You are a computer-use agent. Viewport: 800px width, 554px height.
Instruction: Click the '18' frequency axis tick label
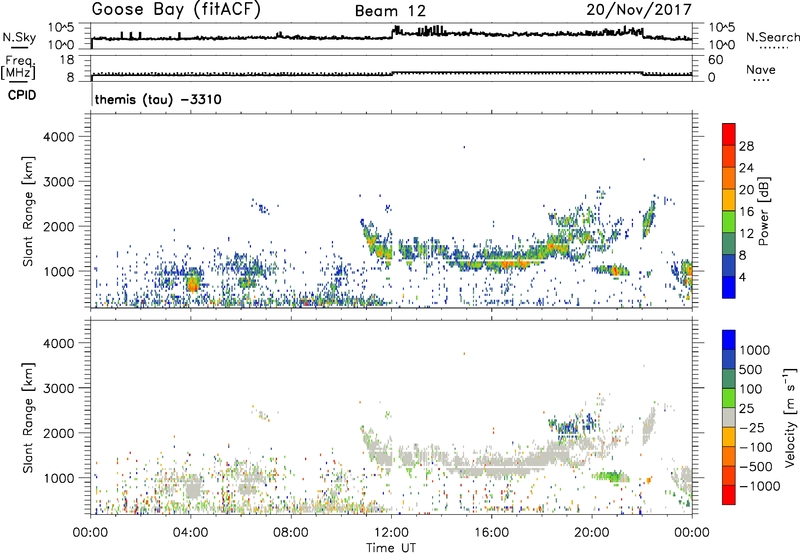coord(67,60)
